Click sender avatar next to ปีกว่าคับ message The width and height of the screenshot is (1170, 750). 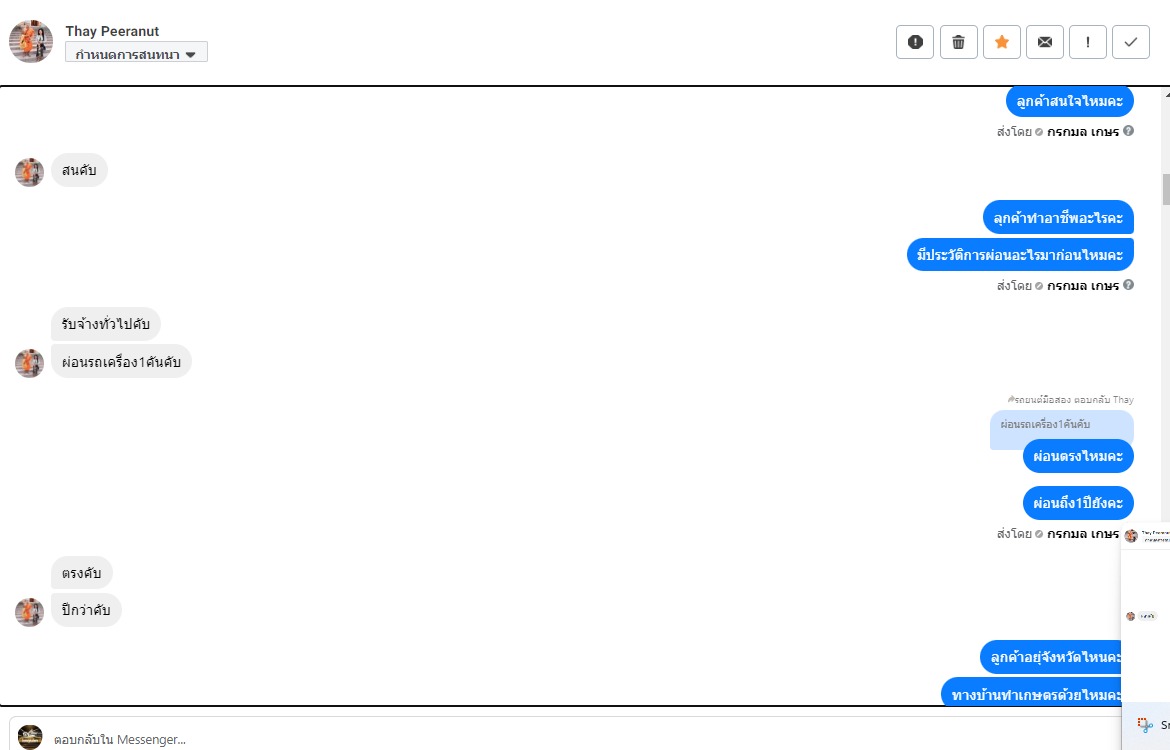pos(30,612)
